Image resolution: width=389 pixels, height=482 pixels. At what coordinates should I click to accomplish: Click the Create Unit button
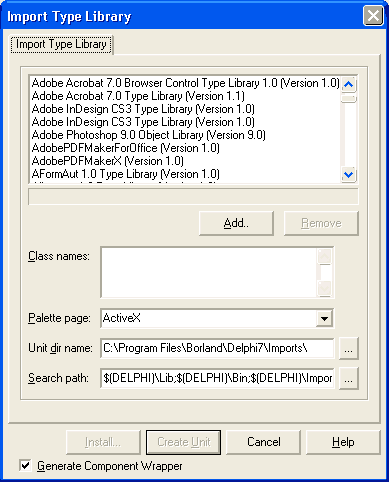(x=184, y=442)
